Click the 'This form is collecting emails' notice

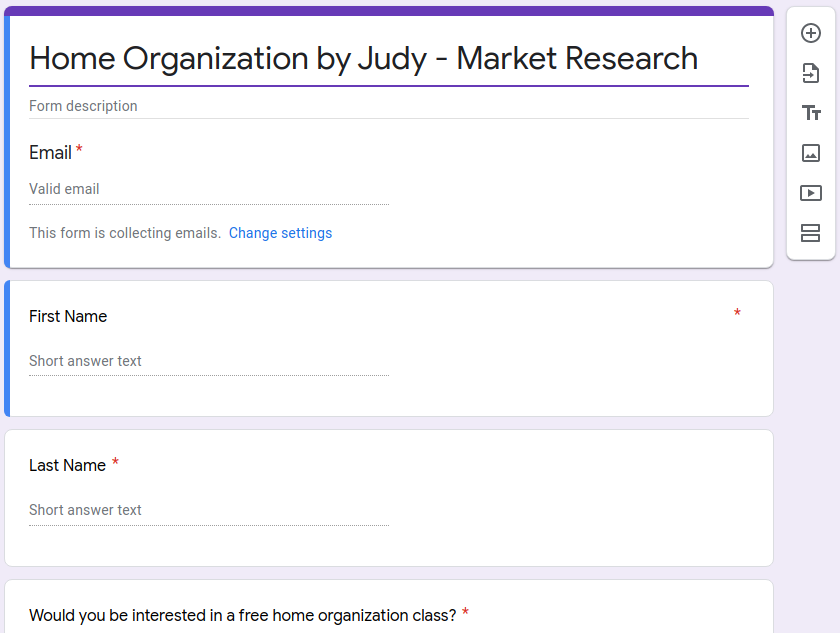point(125,233)
